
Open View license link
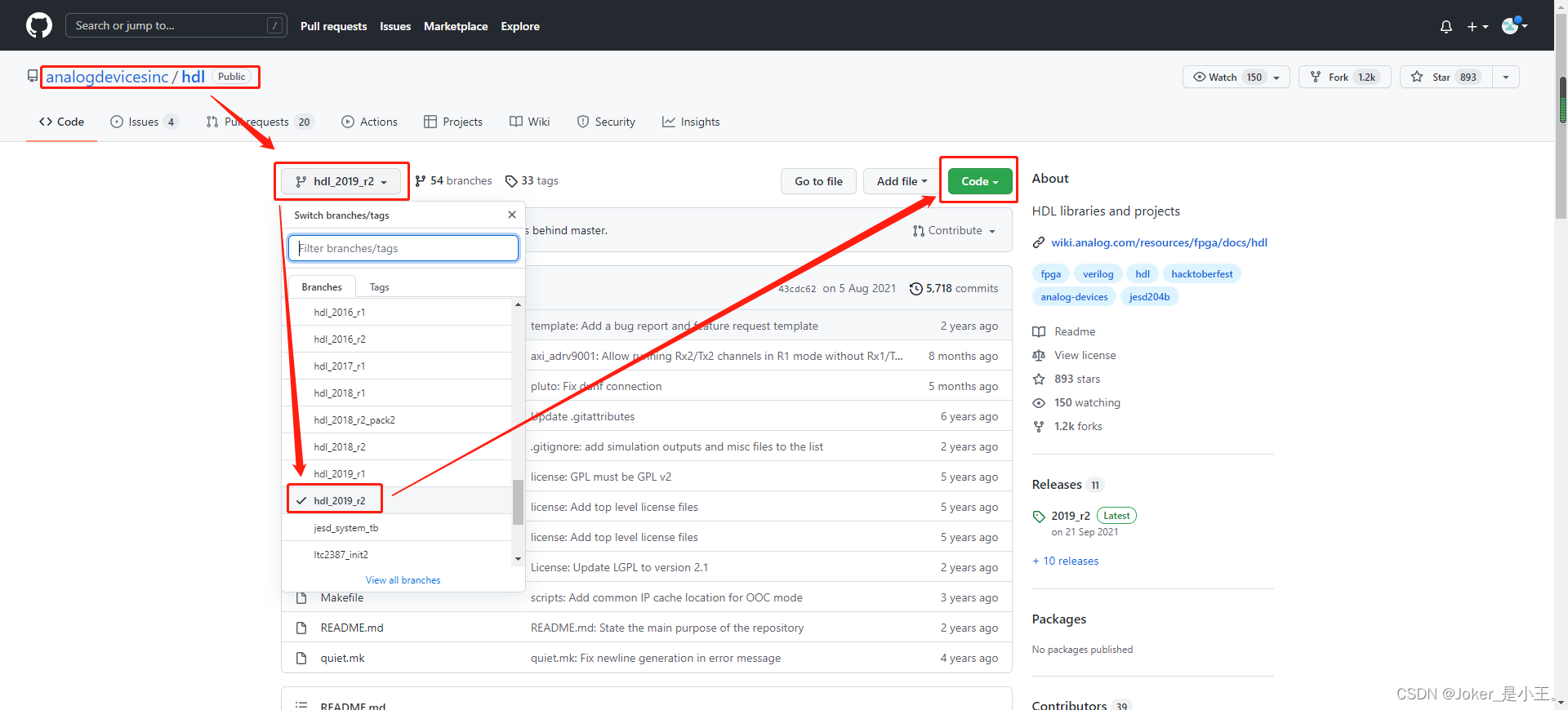click(1074, 355)
